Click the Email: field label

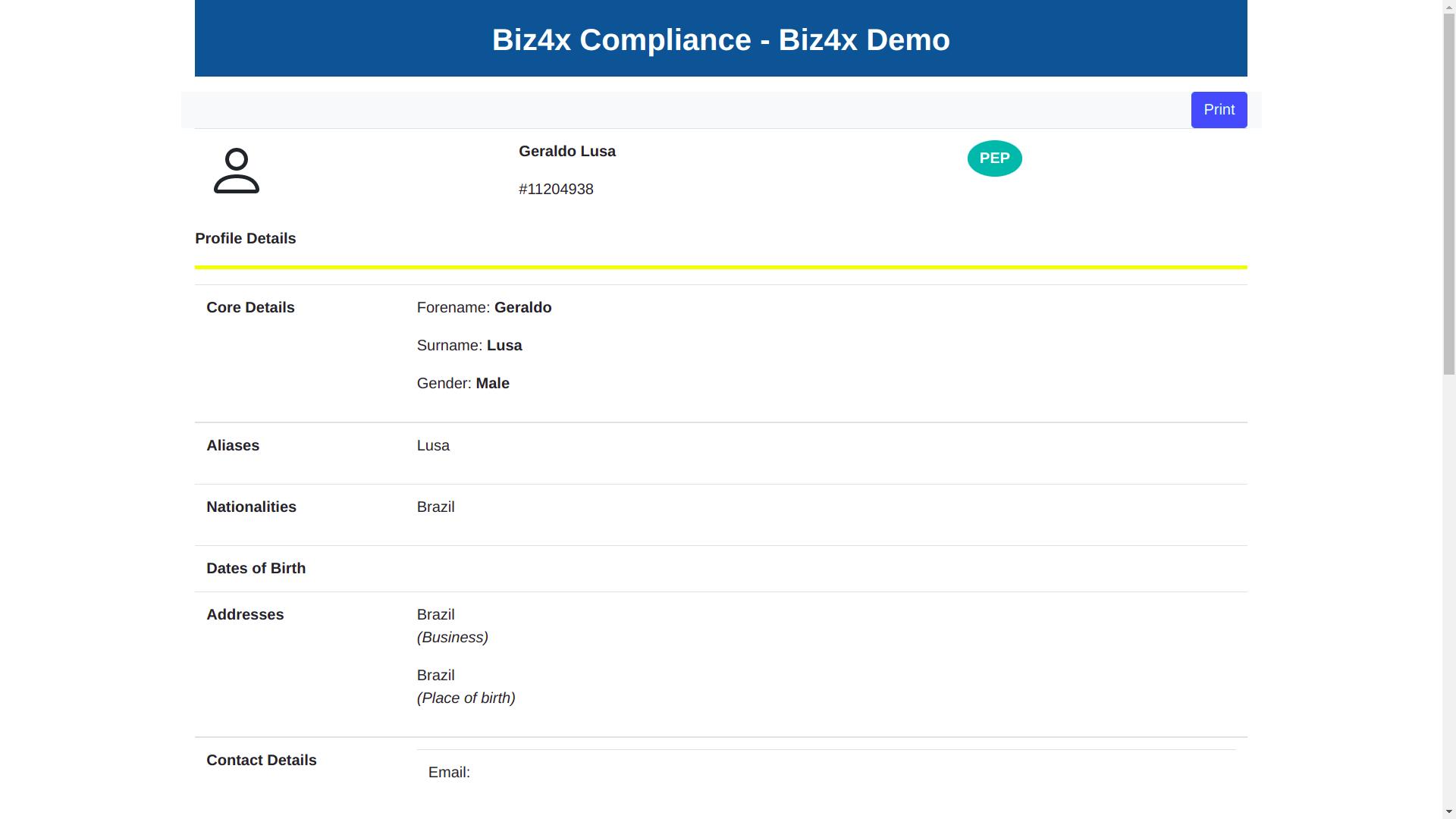click(449, 773)
